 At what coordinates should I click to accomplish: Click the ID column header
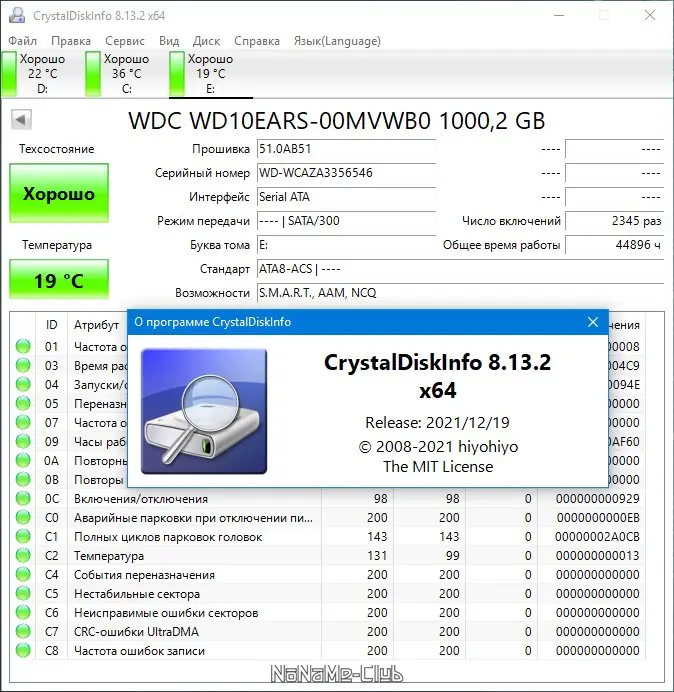point(52,325)
